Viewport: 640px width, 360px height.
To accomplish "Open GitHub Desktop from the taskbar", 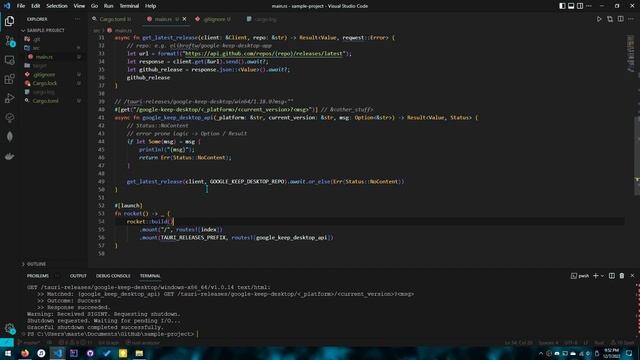I will click(90, 353).
